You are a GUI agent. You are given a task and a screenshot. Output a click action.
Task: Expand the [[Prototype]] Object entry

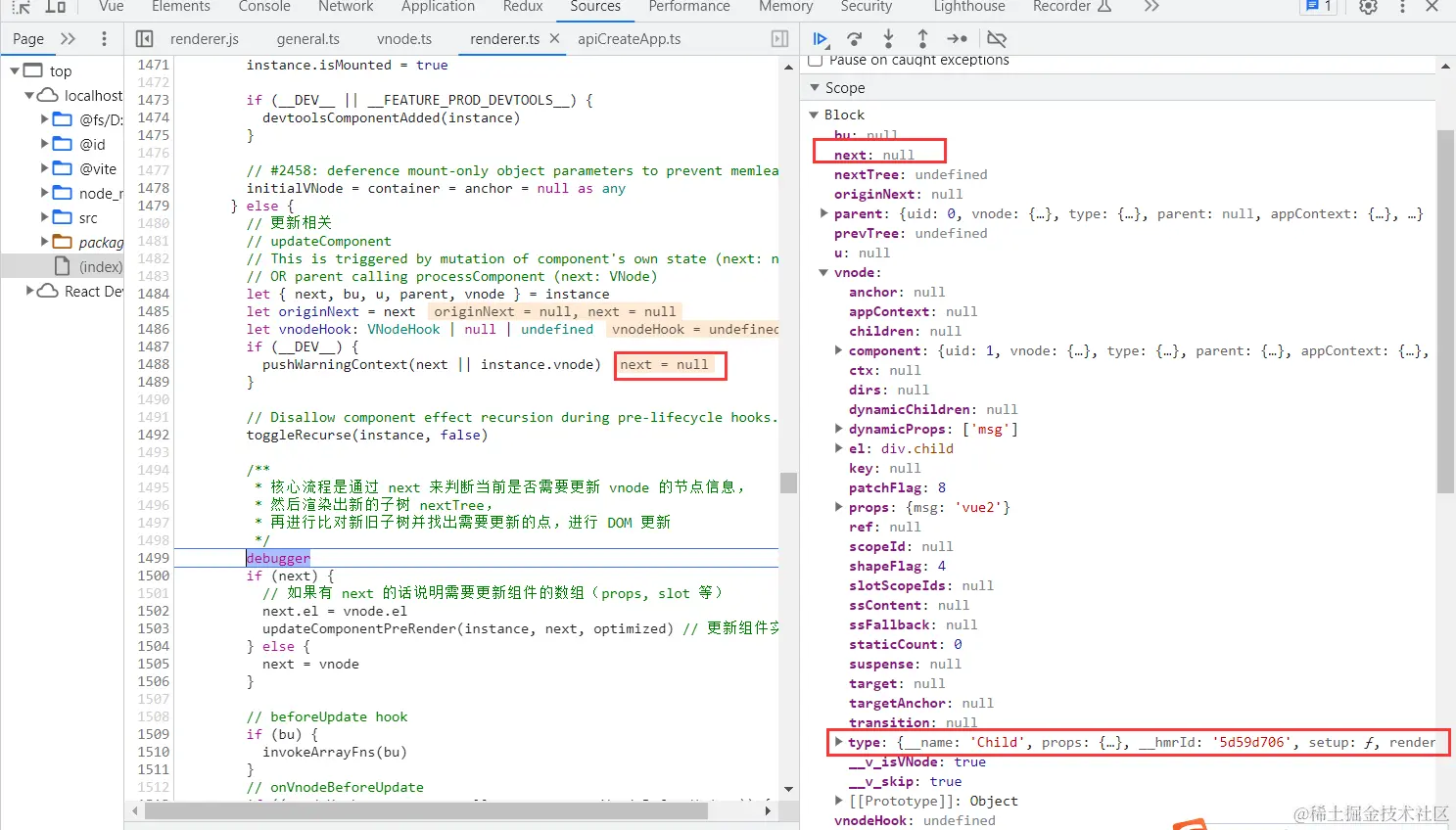839,801
